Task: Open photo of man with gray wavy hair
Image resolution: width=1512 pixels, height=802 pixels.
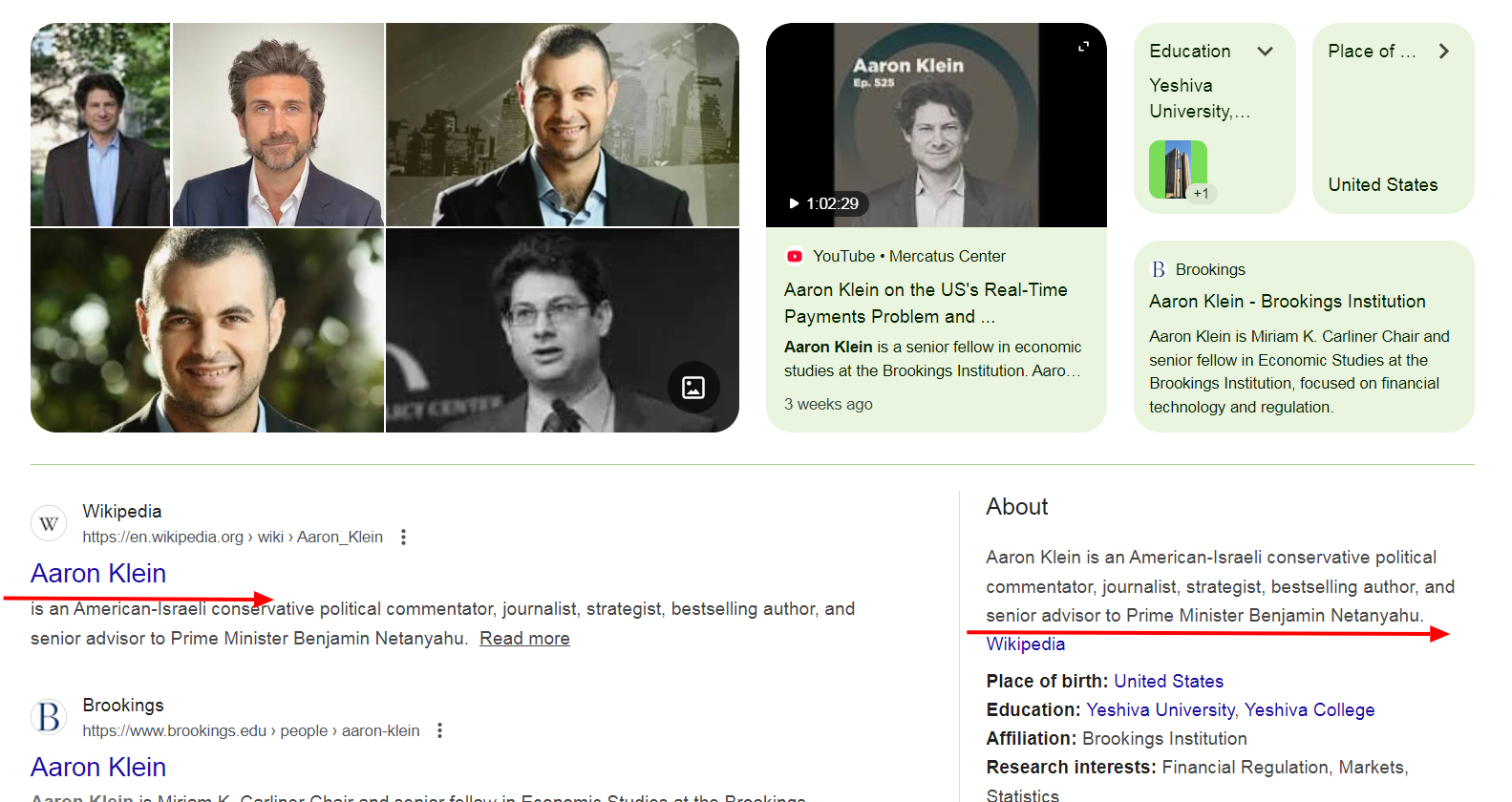Action: click(278, 124)
